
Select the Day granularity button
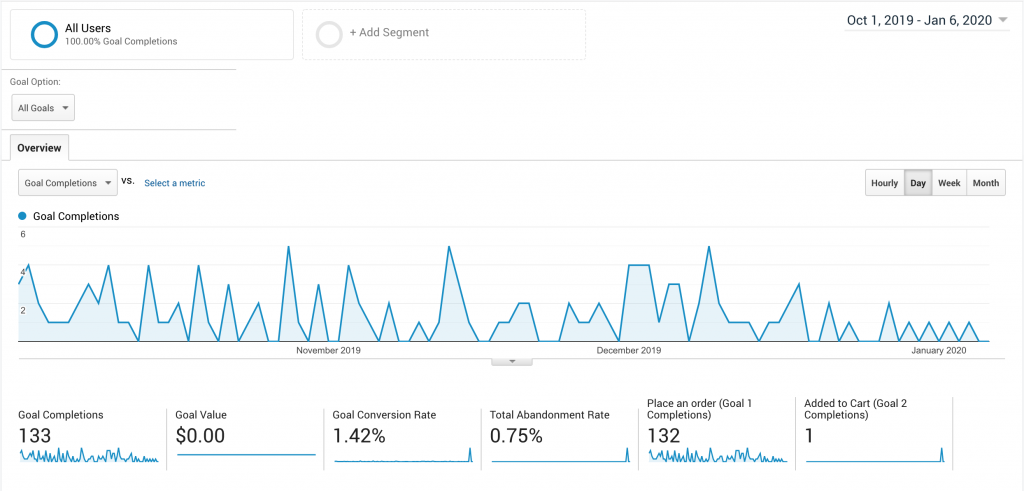pyautogui.click(x=917, y=183)
